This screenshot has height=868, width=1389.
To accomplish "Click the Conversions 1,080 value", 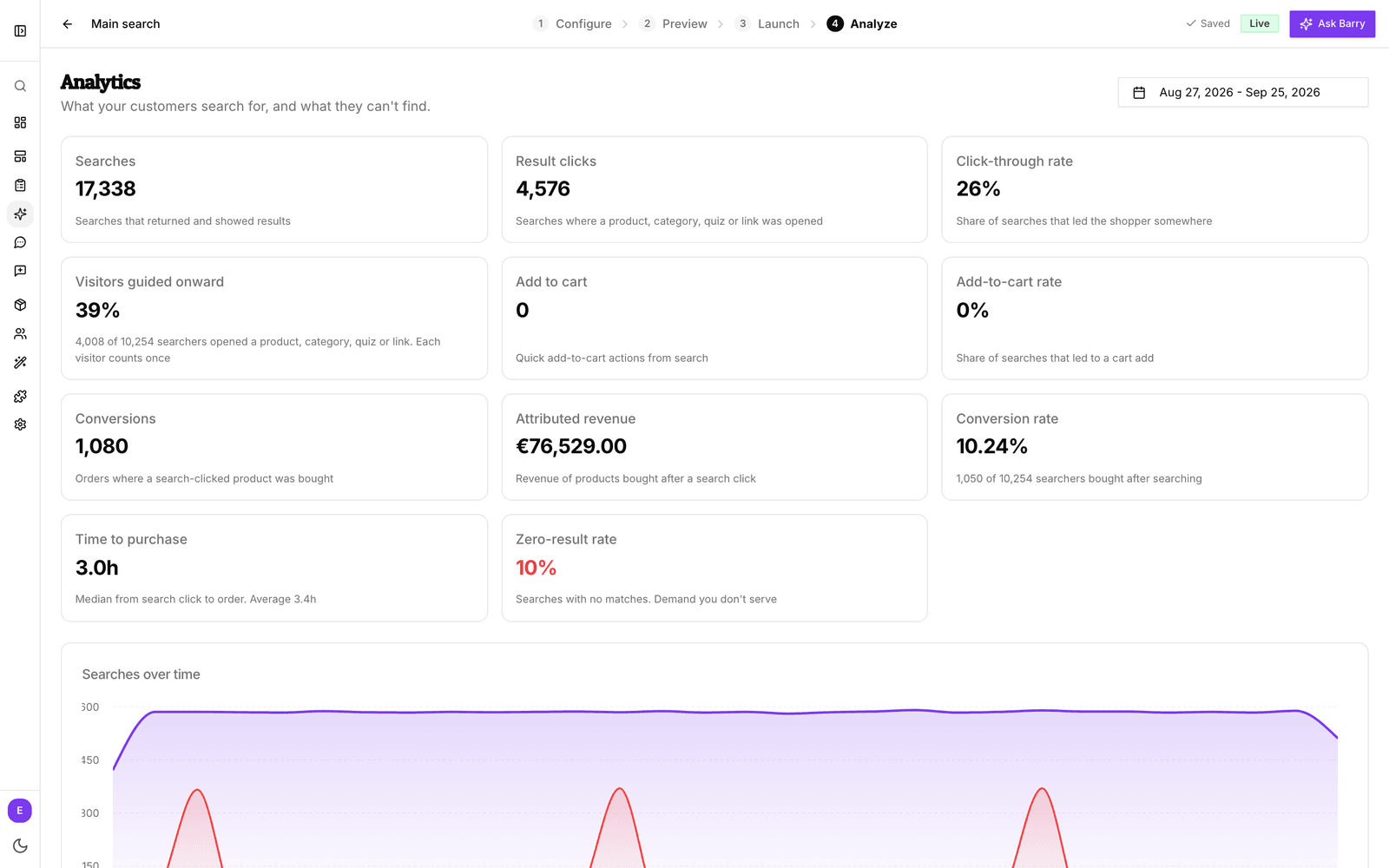I will (x=102, y=446).
